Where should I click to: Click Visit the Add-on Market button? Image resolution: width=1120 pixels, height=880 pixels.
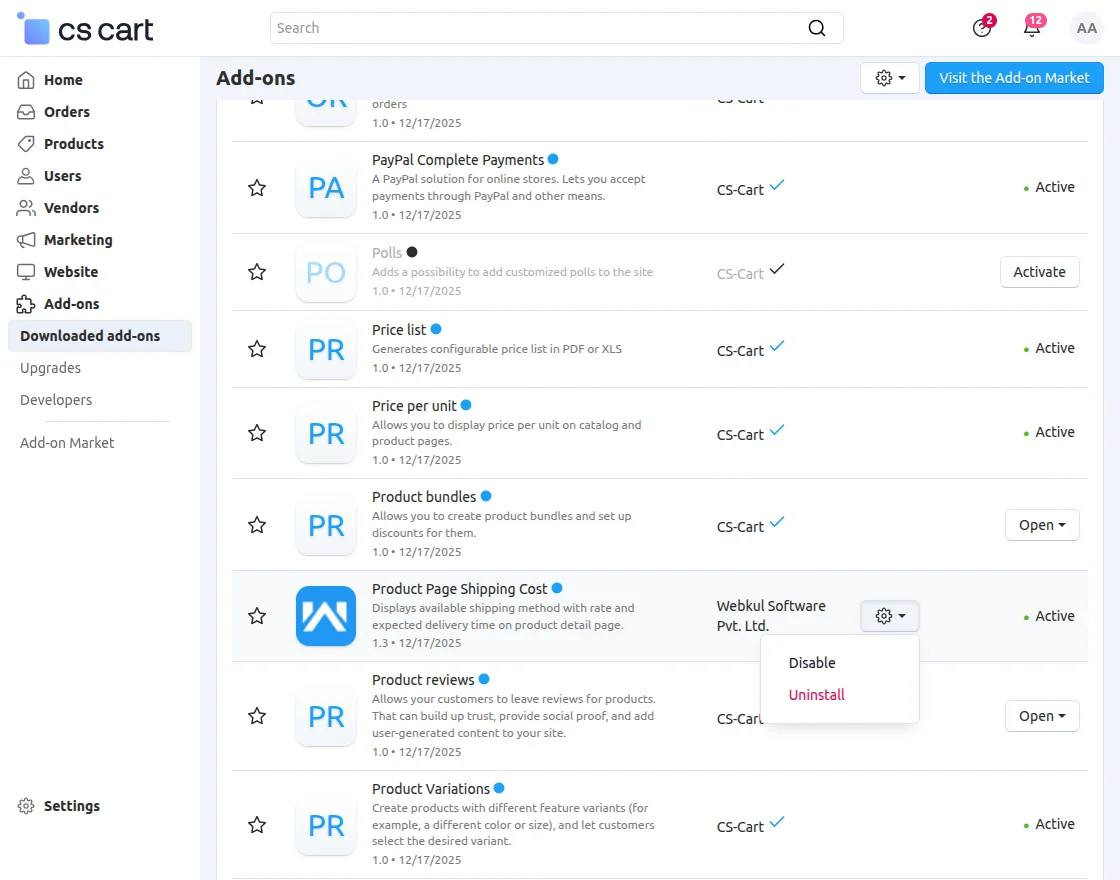coord(1014,78)
